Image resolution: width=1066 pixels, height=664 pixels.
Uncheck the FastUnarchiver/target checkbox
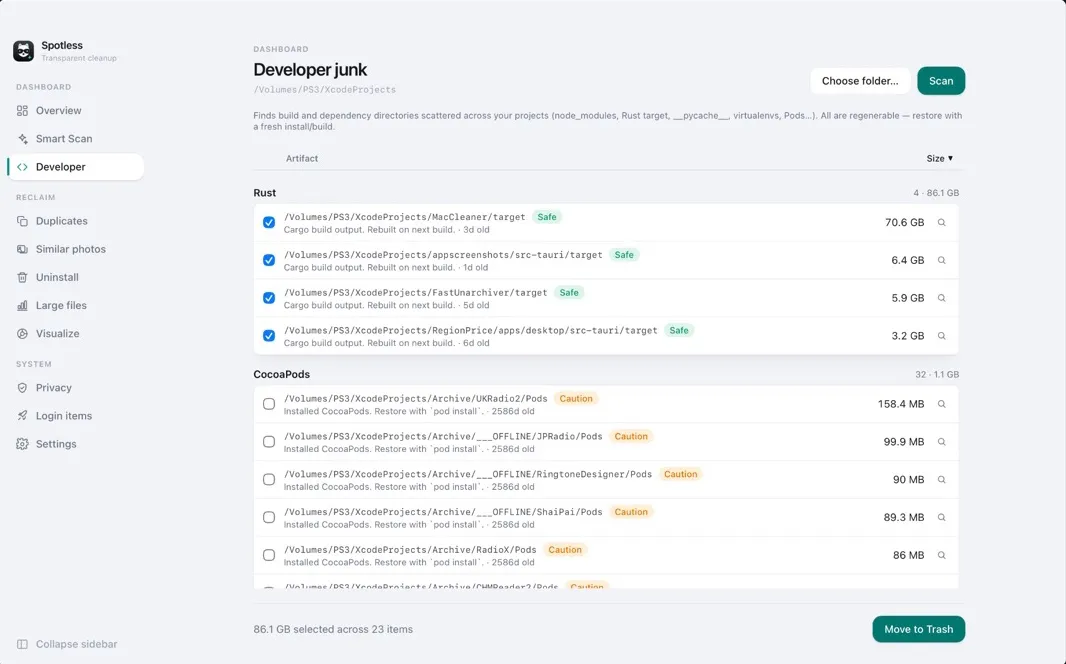tap(269, 298)
